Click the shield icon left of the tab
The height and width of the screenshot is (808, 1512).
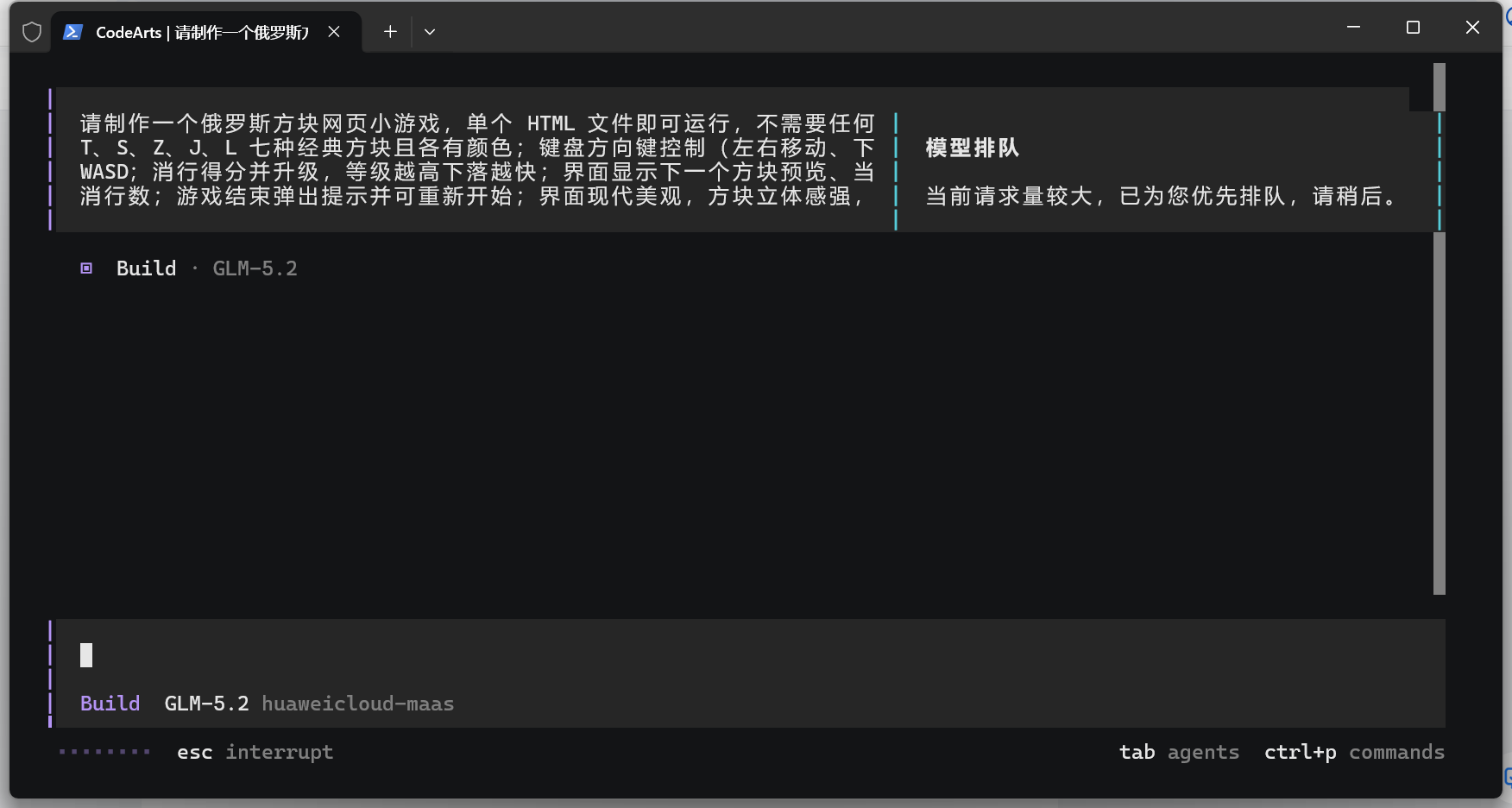pos(32,32)
